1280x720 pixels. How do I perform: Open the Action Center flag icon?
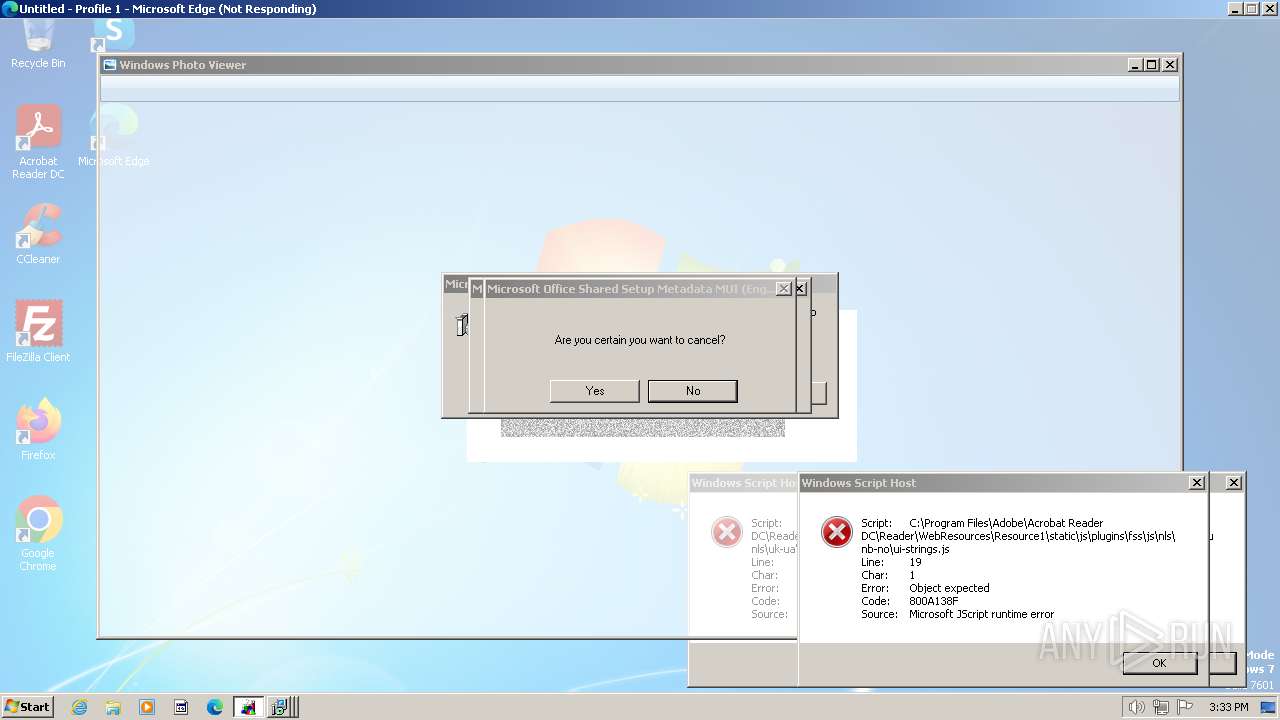click(x=1186, y=707)
